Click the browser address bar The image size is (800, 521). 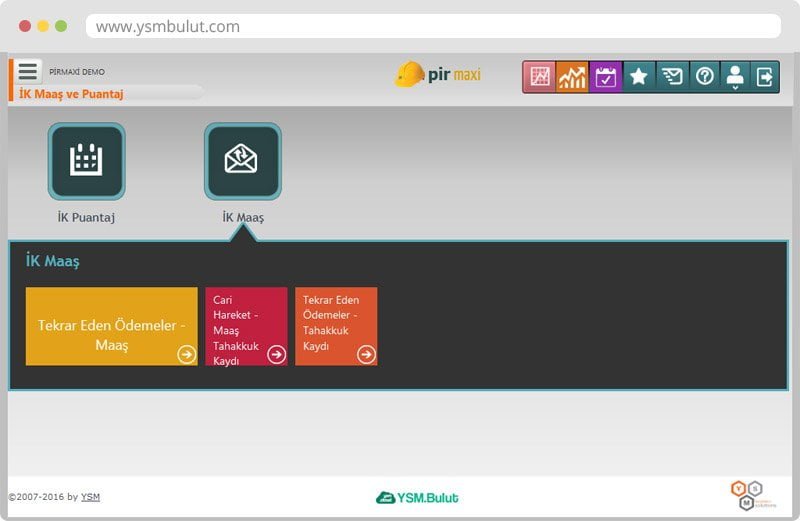[432, 27]
